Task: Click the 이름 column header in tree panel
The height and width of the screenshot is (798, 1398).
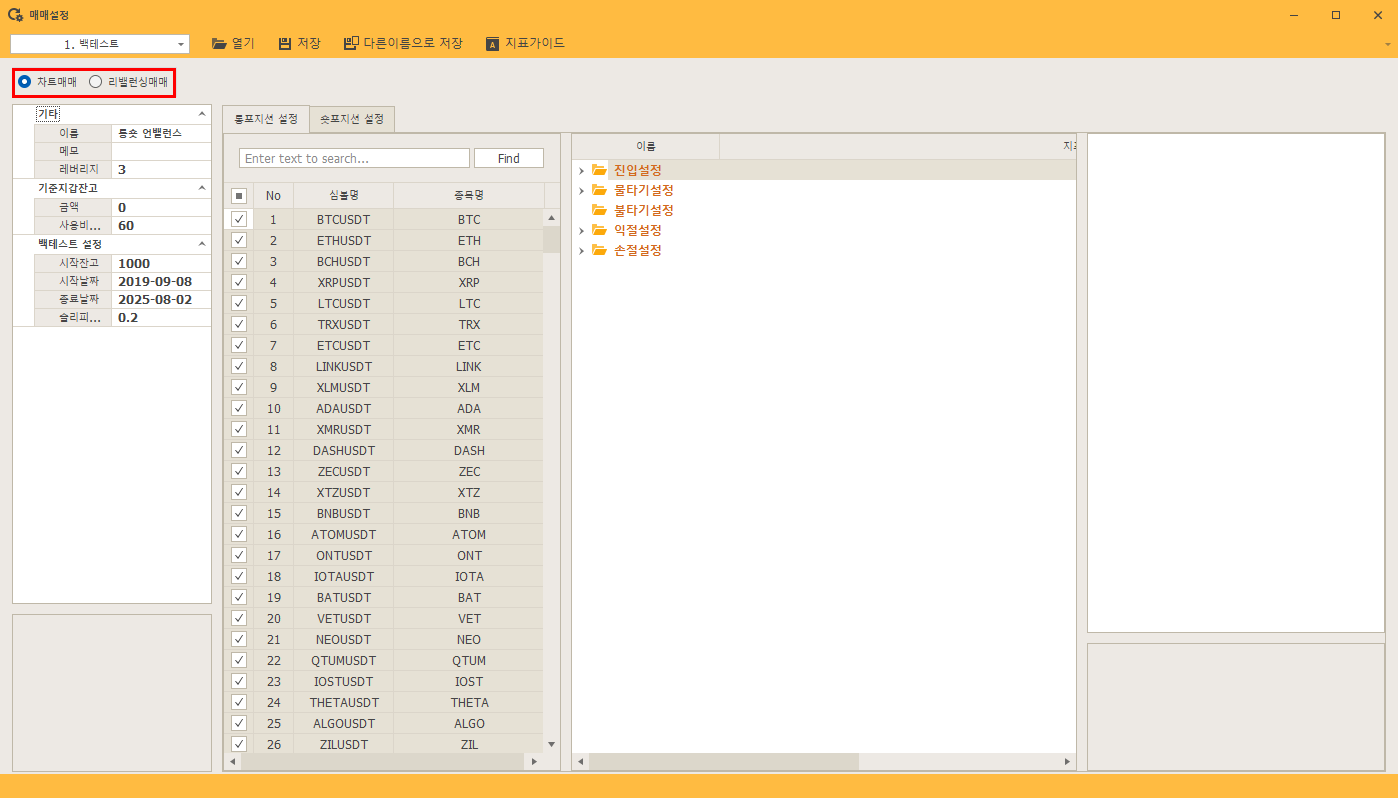Action: tap(646, 146)
